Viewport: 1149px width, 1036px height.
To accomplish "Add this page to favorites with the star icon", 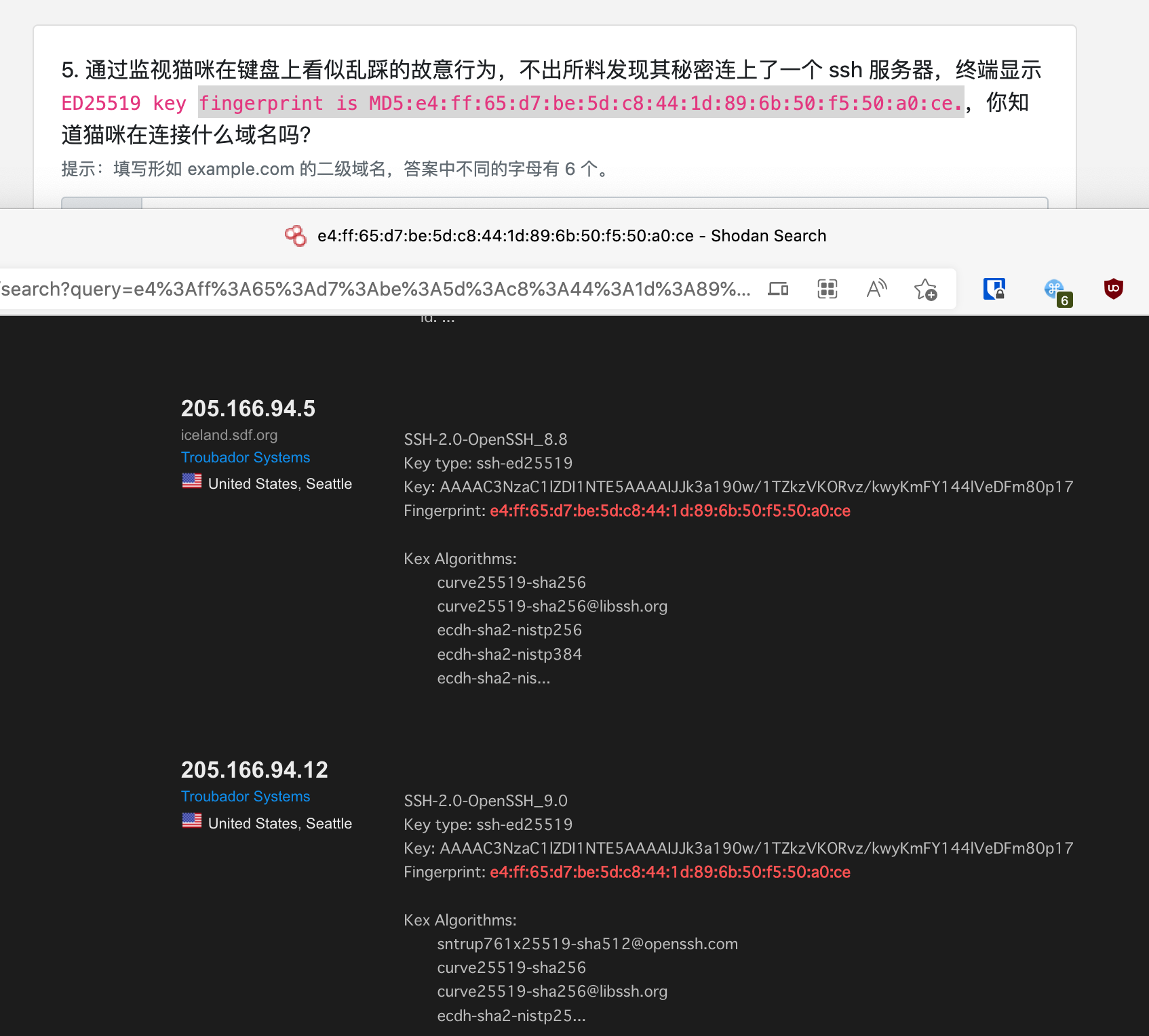I will (926, 290).
